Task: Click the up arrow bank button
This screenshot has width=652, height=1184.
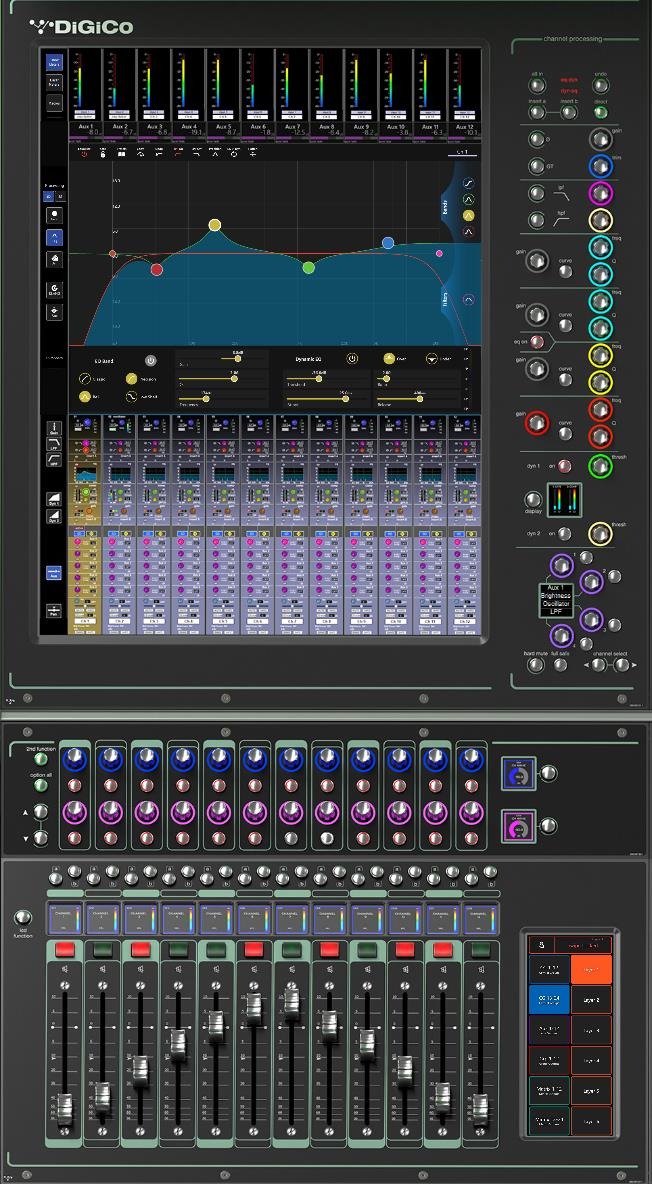Action: (41, 812)
